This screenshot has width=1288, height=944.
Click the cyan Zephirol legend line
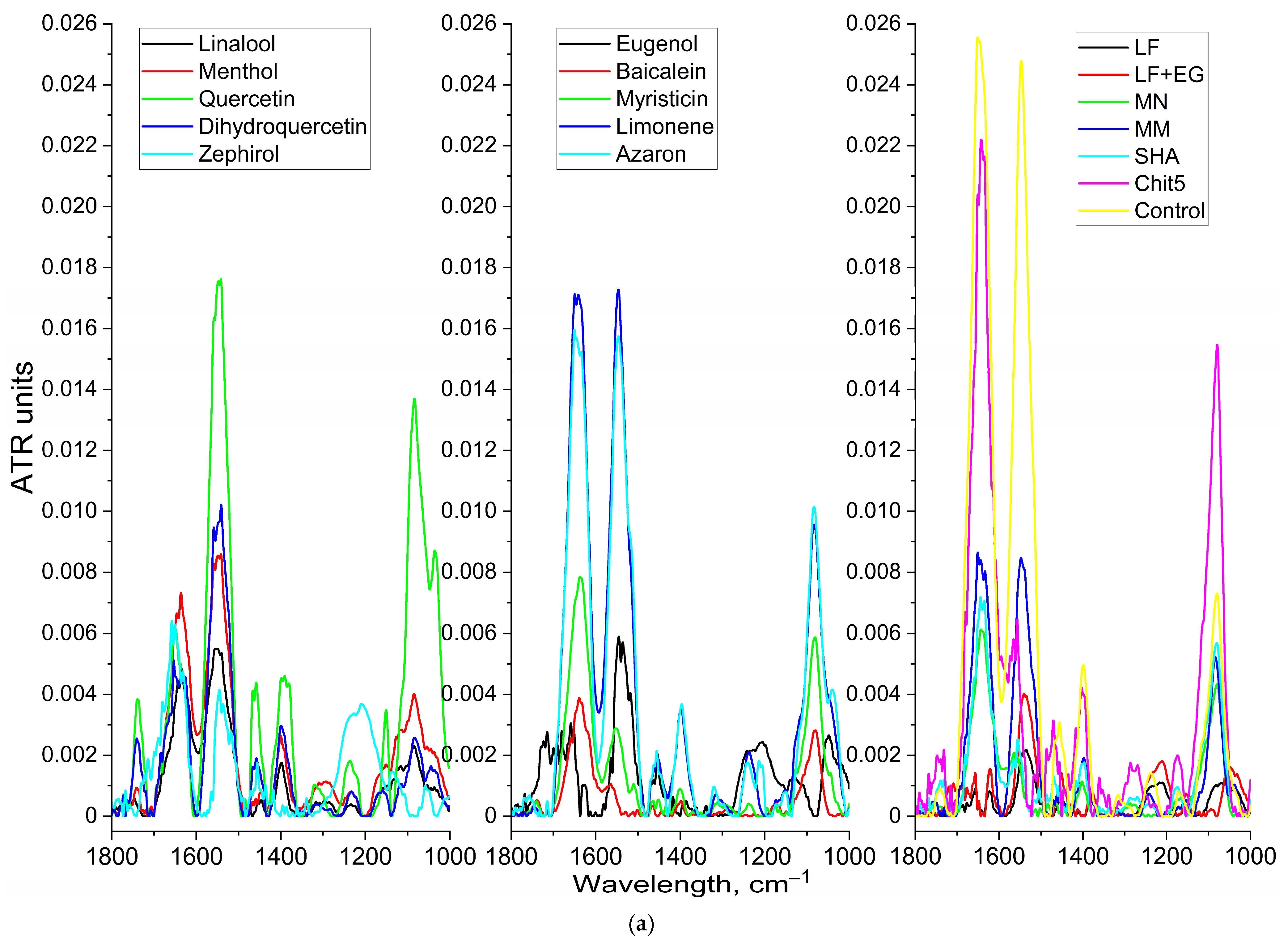click(x=167, y=154)
